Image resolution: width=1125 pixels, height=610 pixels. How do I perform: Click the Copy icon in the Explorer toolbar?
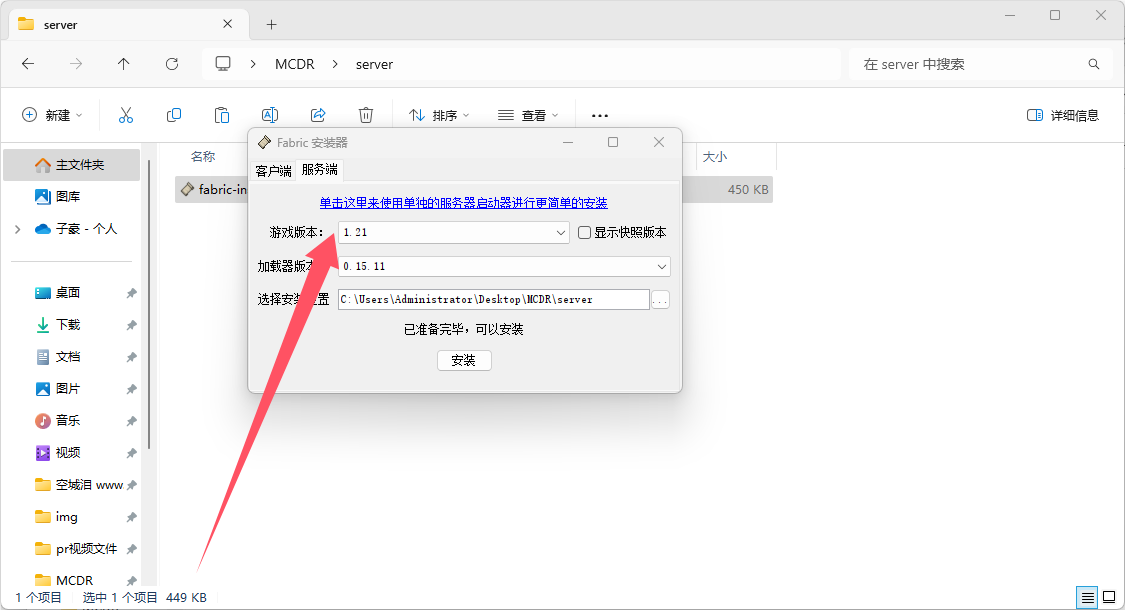tap(174, 115)
